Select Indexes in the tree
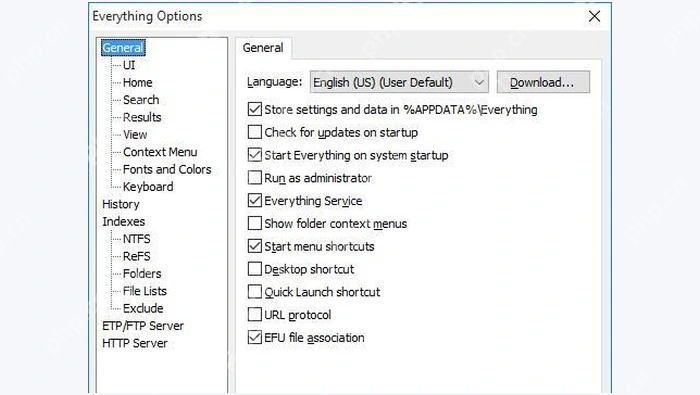The height and width of the screenshot is (395, 700). [123, 222]
